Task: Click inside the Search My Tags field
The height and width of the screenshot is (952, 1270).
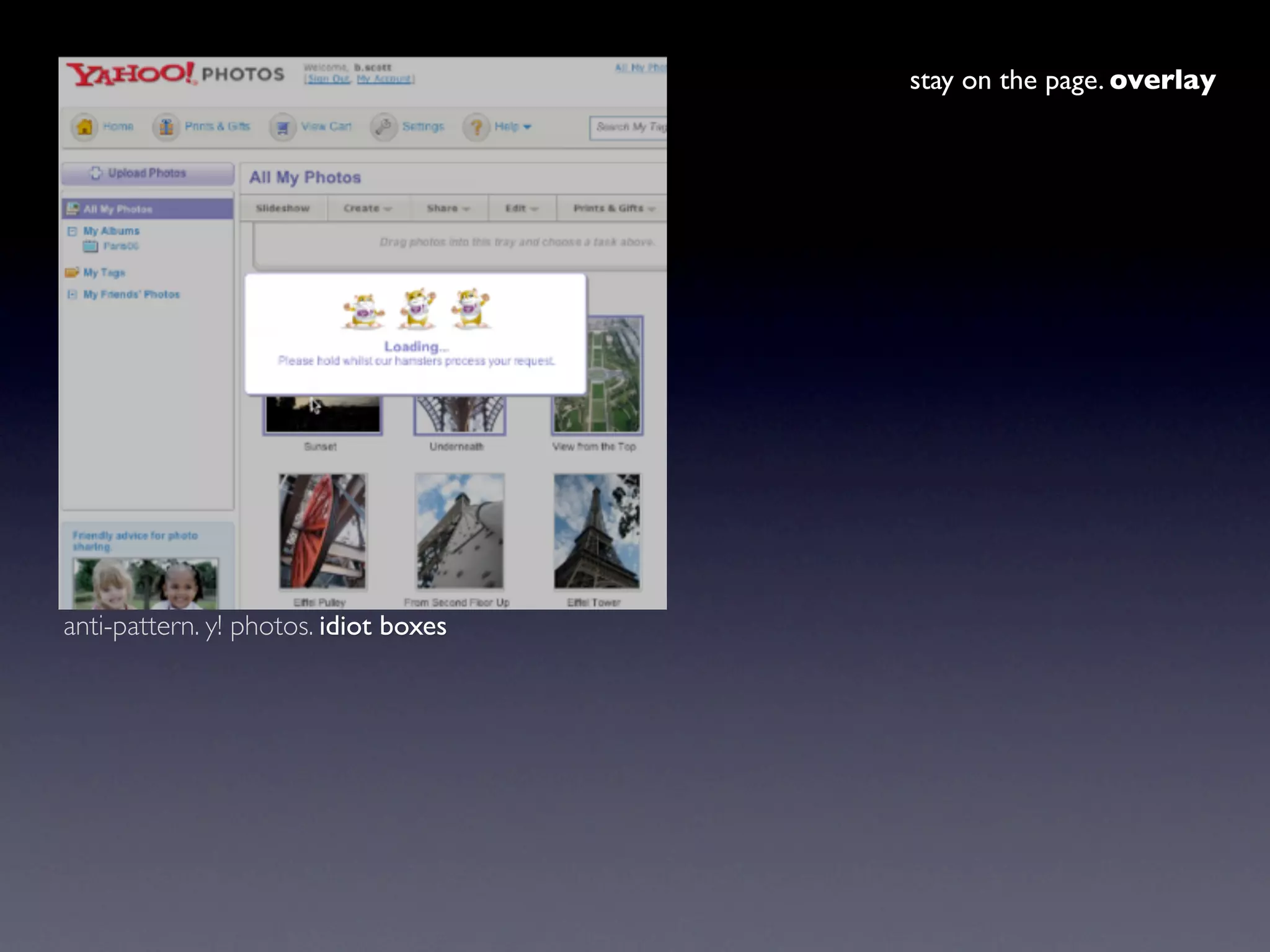Action: click(x=628, y=128)
